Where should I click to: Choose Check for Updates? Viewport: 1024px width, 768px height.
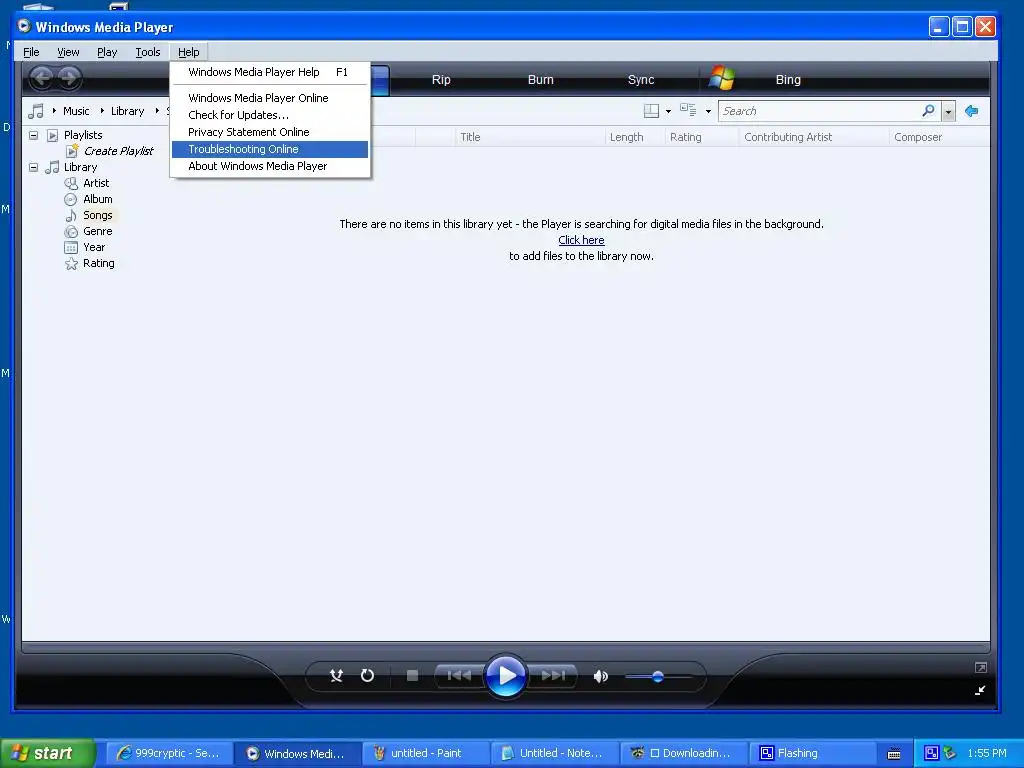[x=270, y=115]
